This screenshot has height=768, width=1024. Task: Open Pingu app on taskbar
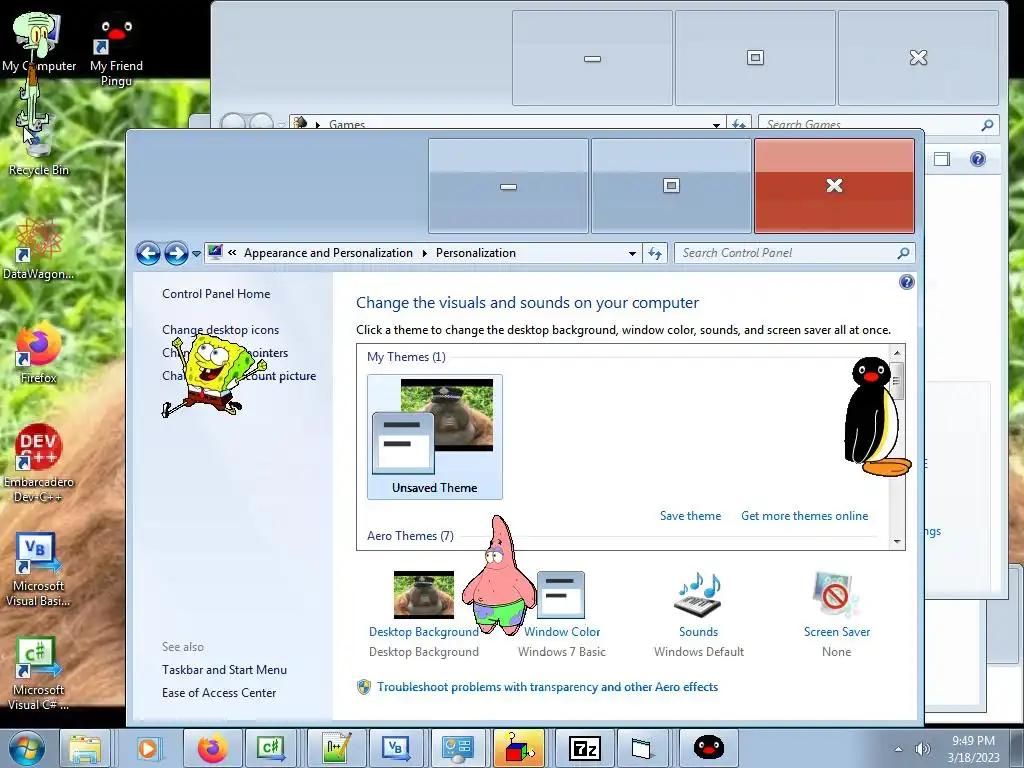(x=708, y=748)
